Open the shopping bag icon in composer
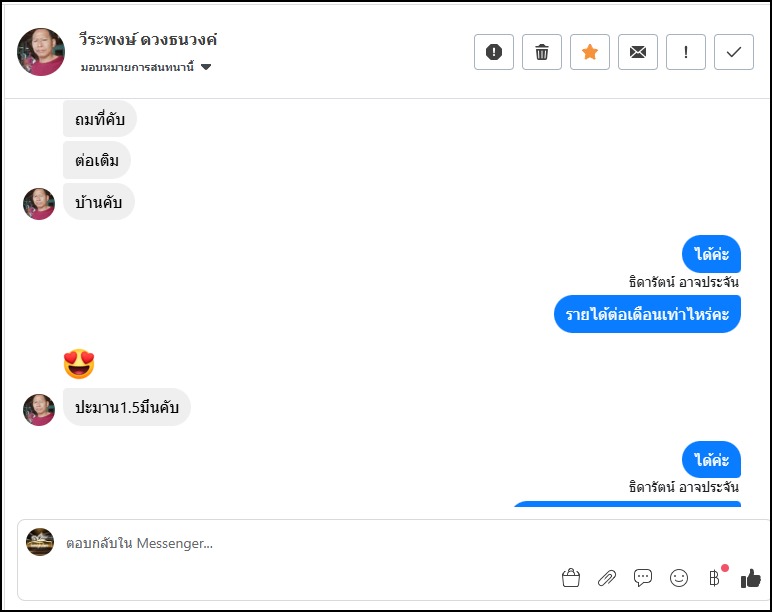Viewport: 772px width, 612px height. click(571, 578)
